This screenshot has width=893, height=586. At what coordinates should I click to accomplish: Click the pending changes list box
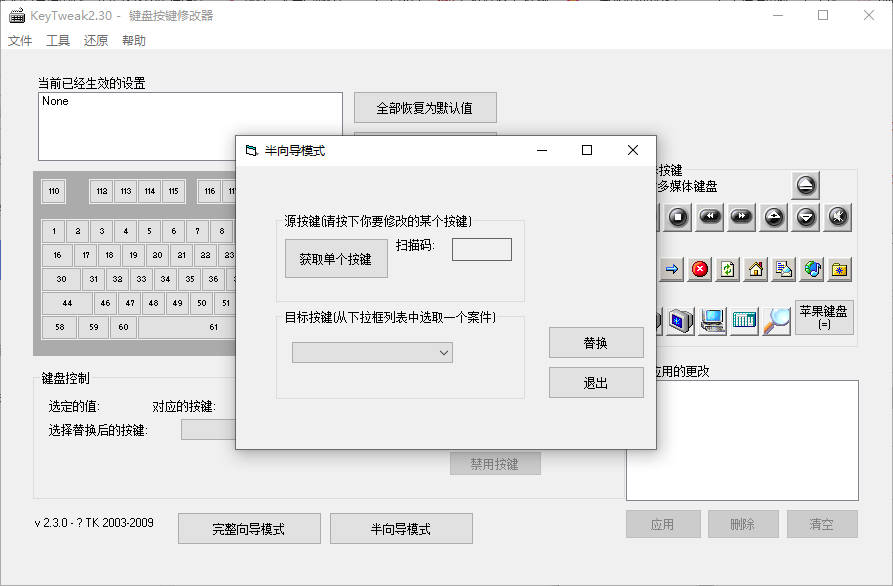(x=743, y=440)
